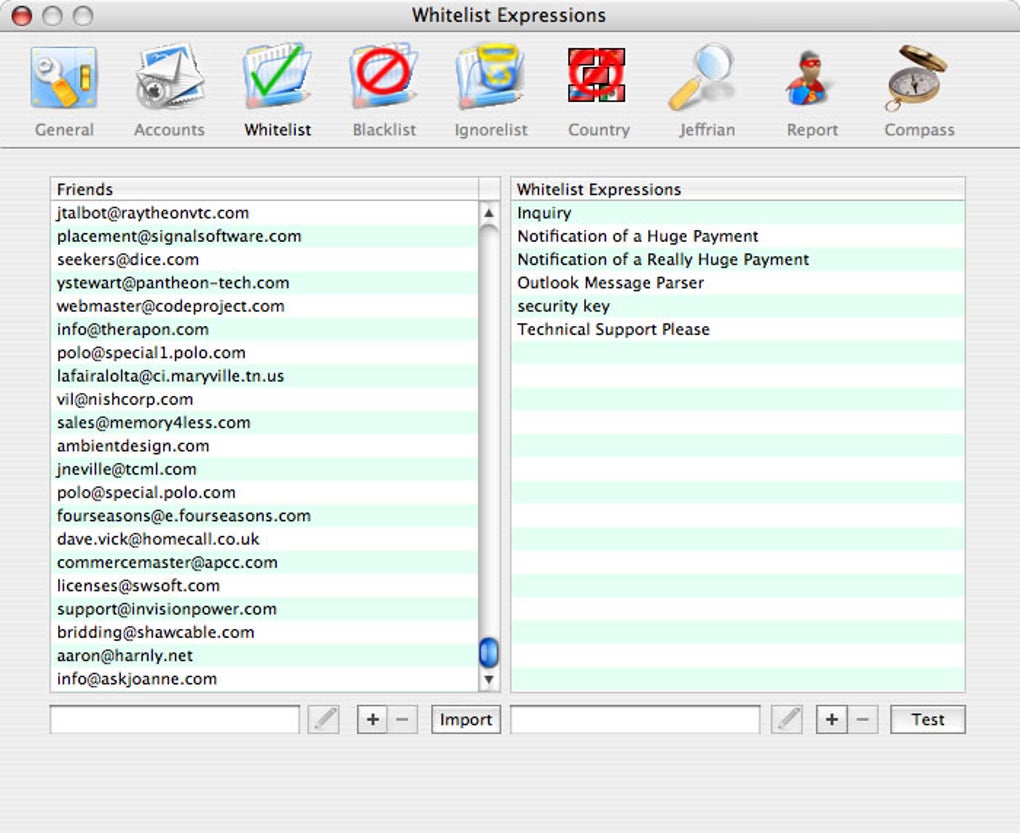Click the Whitelist Expressions column header
The image size is (1020, 833).
738,189
